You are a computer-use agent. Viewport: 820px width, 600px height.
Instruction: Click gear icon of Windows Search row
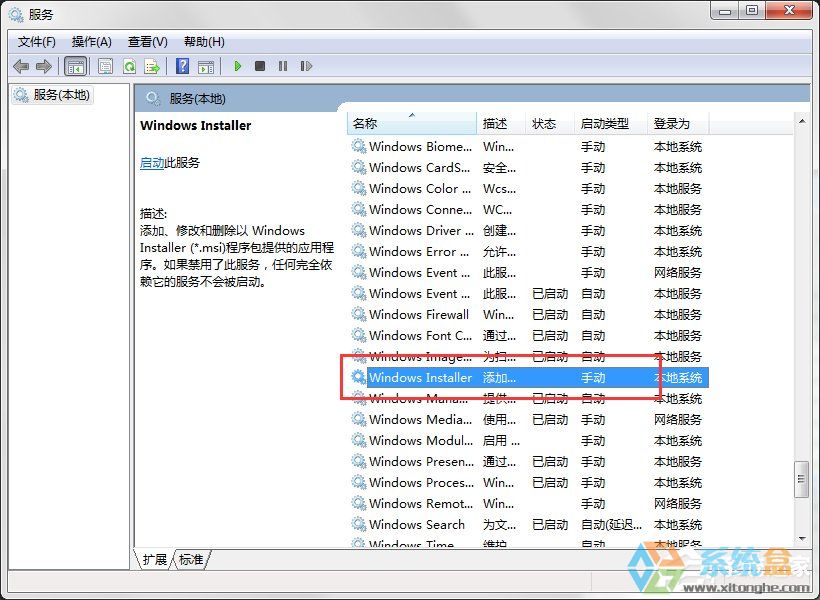pos(359,524)
